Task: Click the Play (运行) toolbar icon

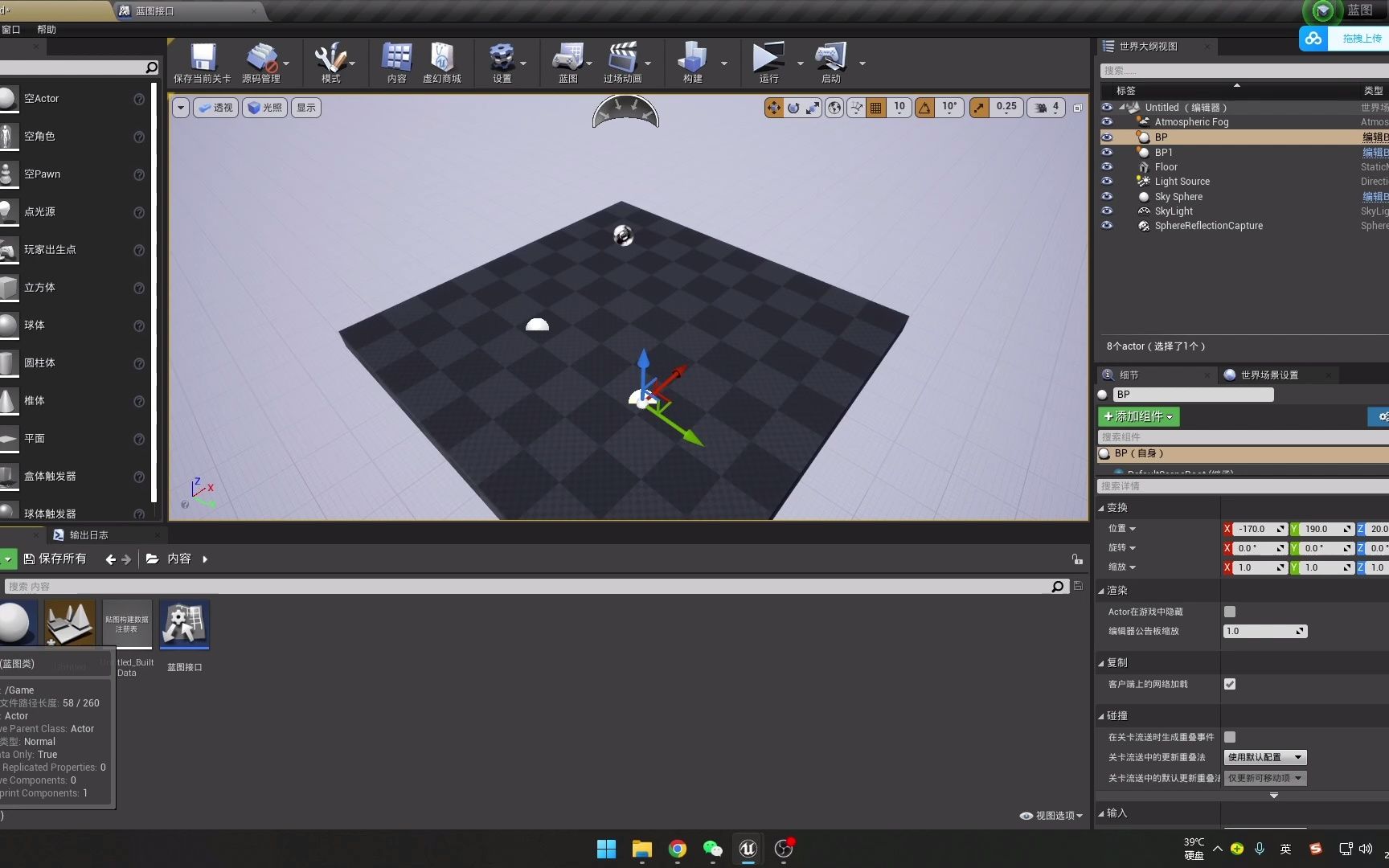Action: 768,63
